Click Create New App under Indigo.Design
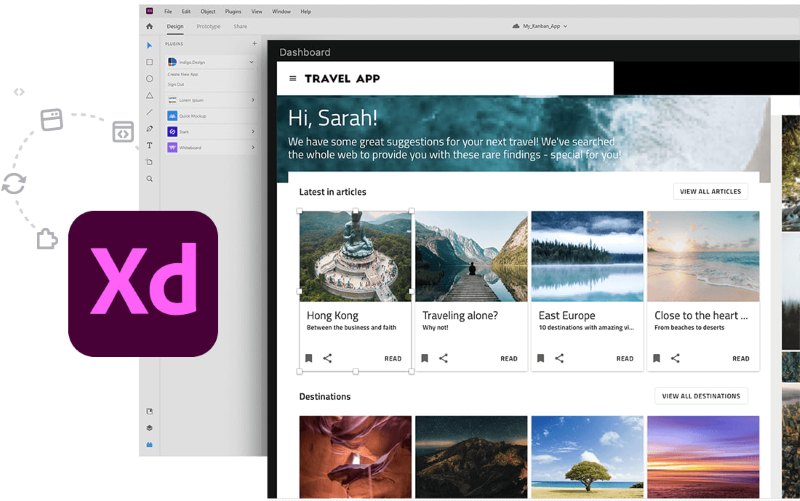 coord(183,74)
